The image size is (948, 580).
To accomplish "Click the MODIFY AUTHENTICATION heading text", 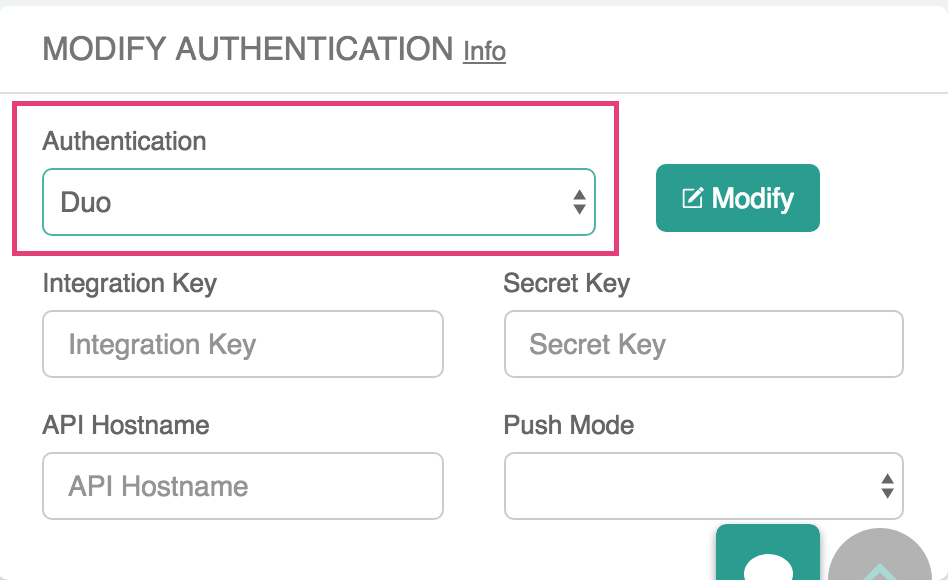I will (248, 48).
